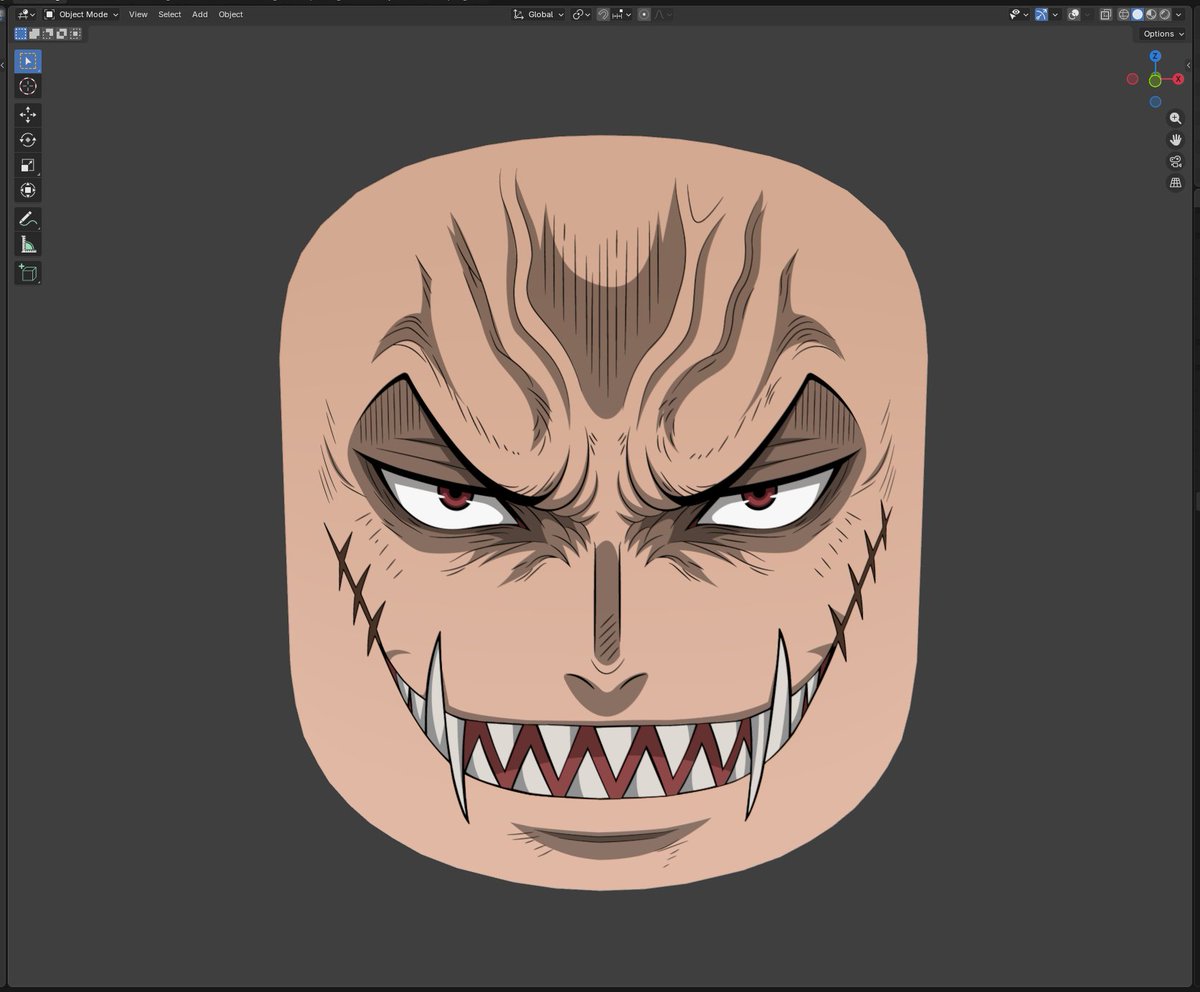1200x992 pixels.
Task: Toggle the camera view icon
Action: pos(1175,161)
